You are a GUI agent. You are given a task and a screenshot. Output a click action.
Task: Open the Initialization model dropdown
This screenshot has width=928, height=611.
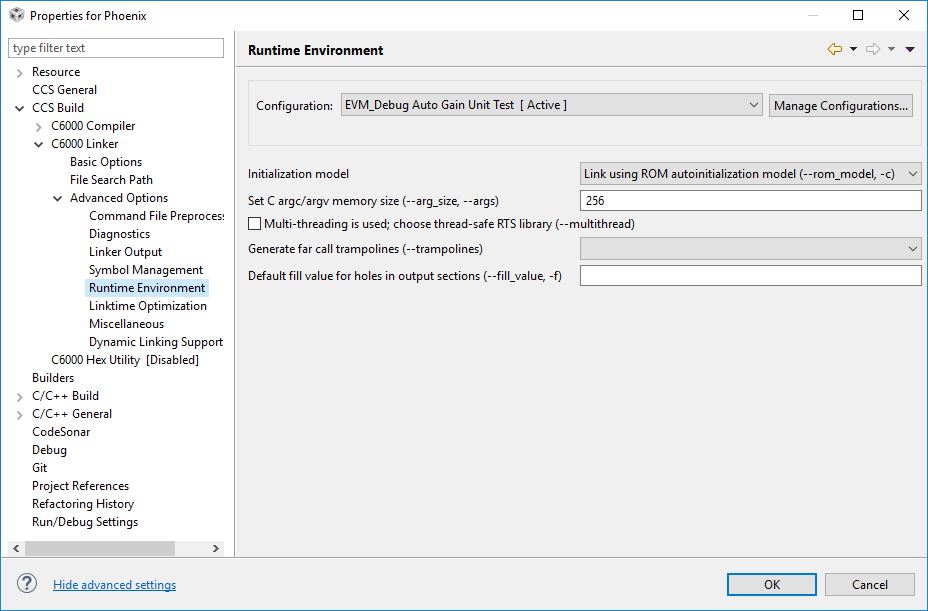click(750, 174)
